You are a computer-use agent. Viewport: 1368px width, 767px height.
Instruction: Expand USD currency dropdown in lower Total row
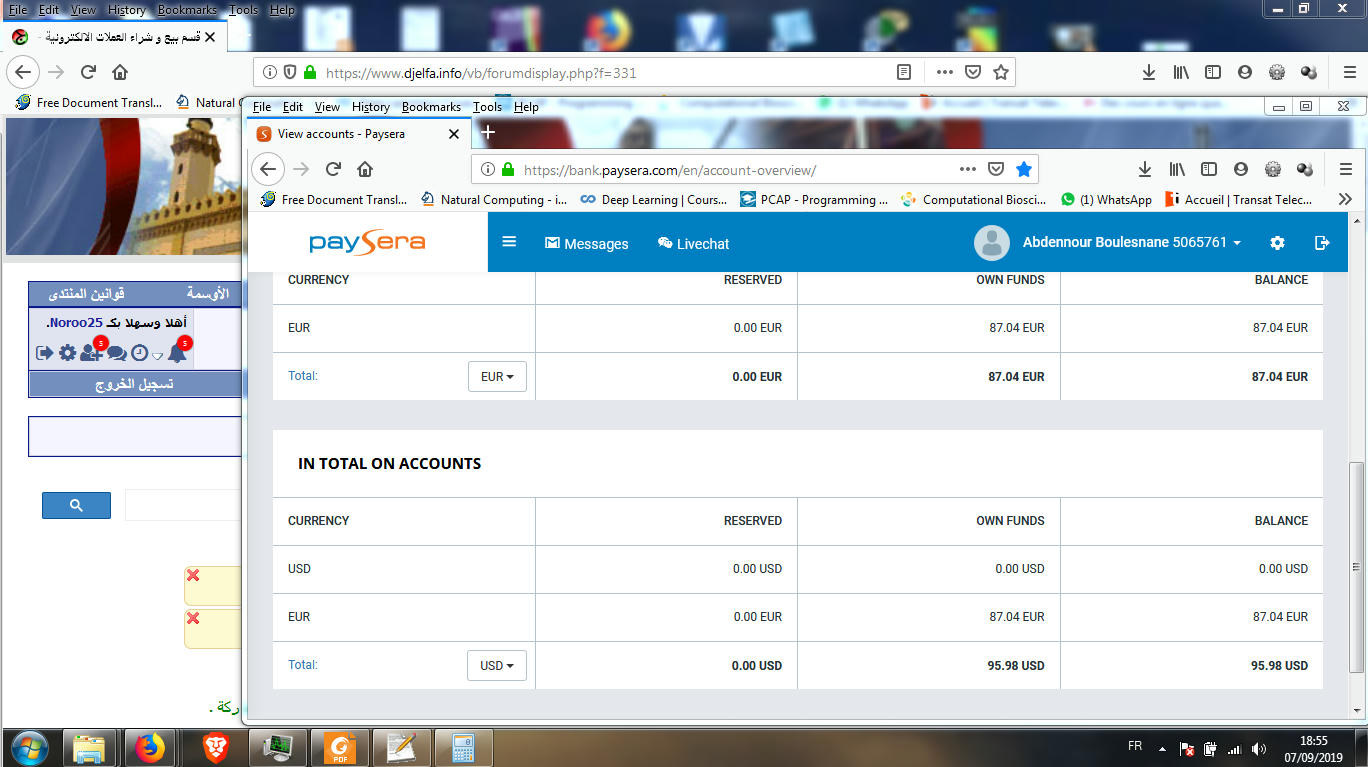[x=497, y=665]
